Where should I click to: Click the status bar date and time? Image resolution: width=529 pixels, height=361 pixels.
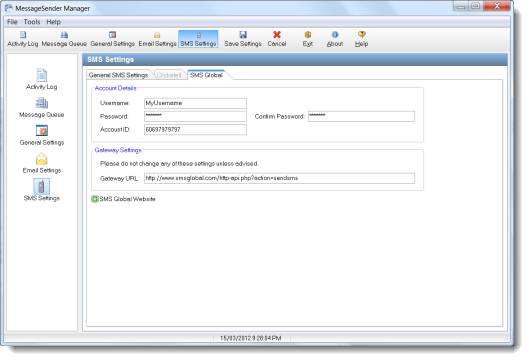point(251,338)
